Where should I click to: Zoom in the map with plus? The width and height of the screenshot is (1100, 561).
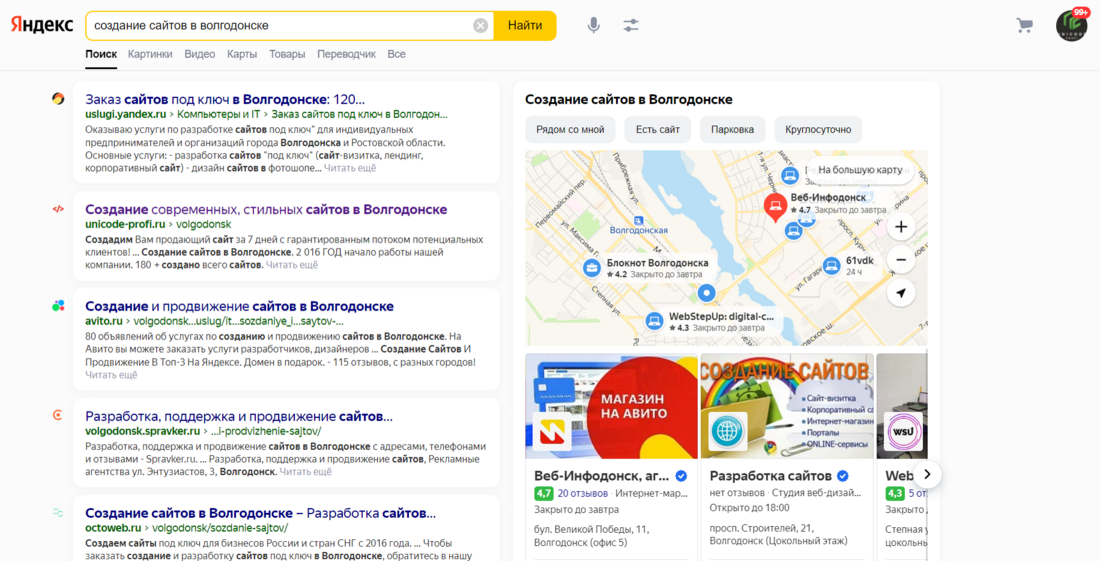pyautogui.click(x=901, y=227)
